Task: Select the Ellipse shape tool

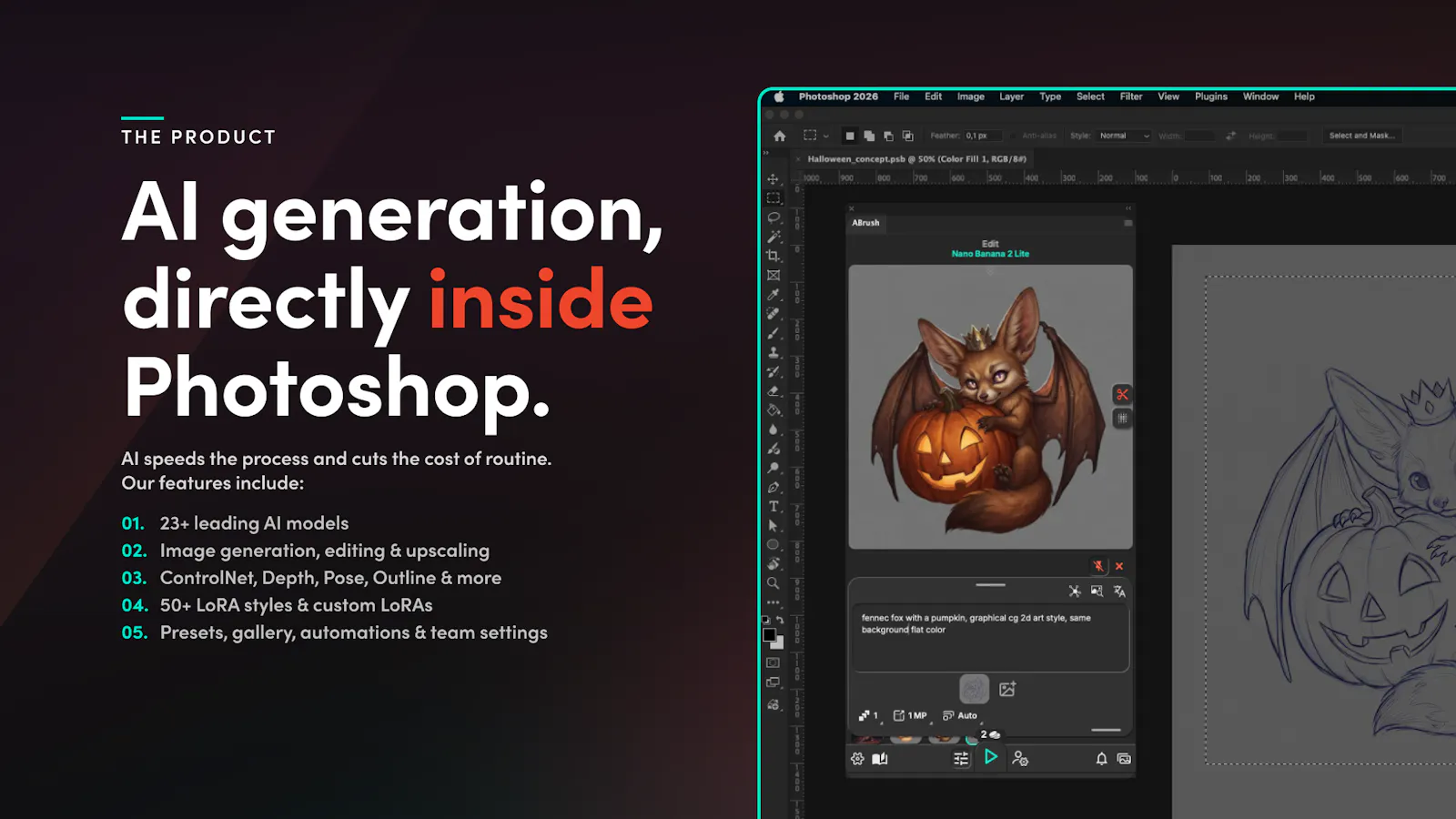Action: (773, 544)
